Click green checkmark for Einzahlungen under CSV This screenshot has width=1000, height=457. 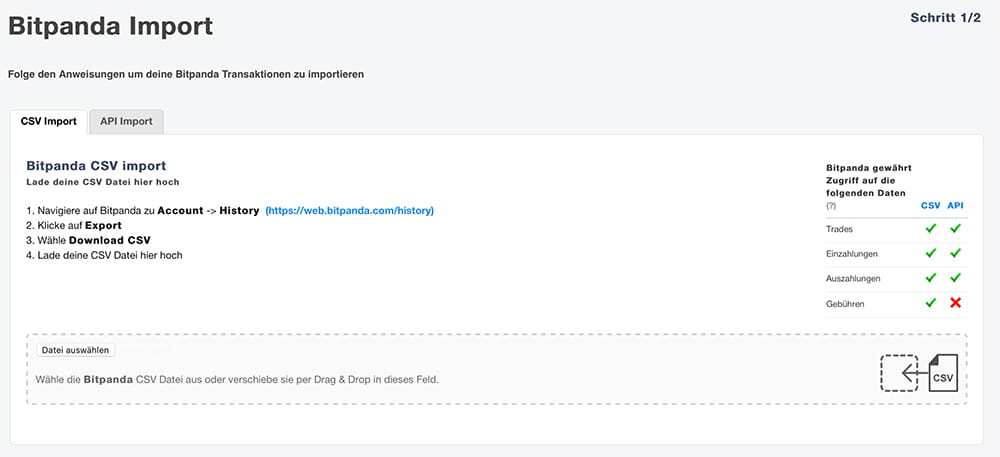pos(930,253)
